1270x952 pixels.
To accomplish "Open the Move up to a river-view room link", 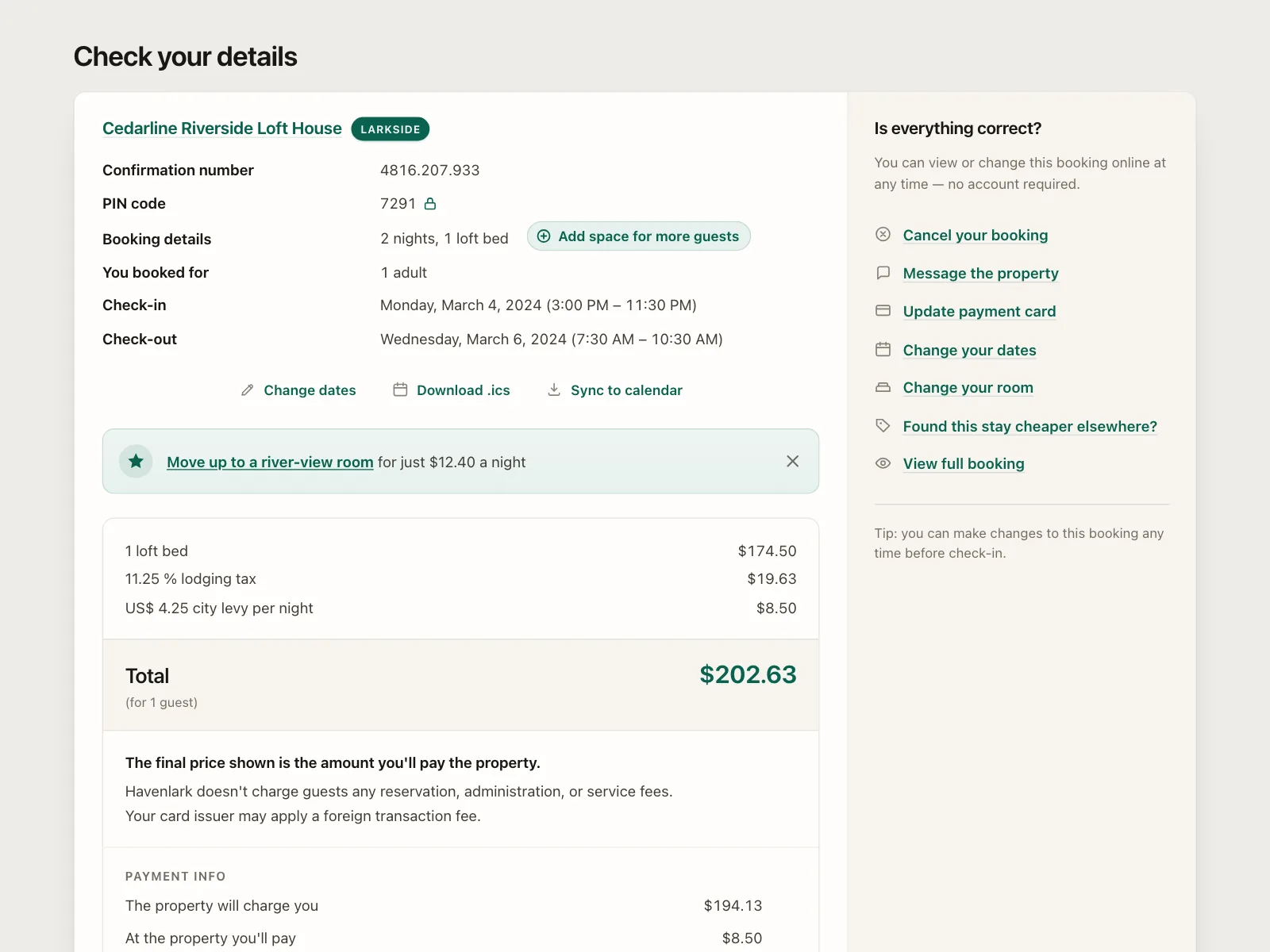I will (270, 462).
